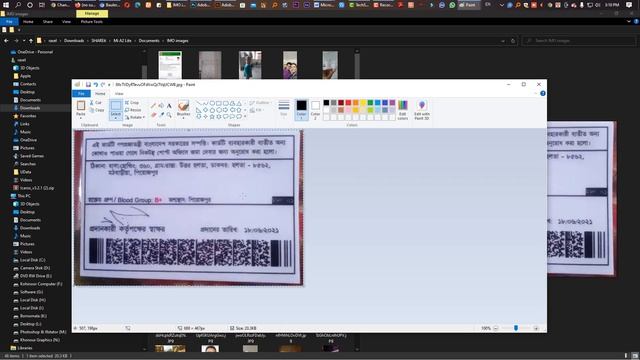Open Libraries in Explorer sidebar
The image size is (640, 360).
(x=25, y=348)
